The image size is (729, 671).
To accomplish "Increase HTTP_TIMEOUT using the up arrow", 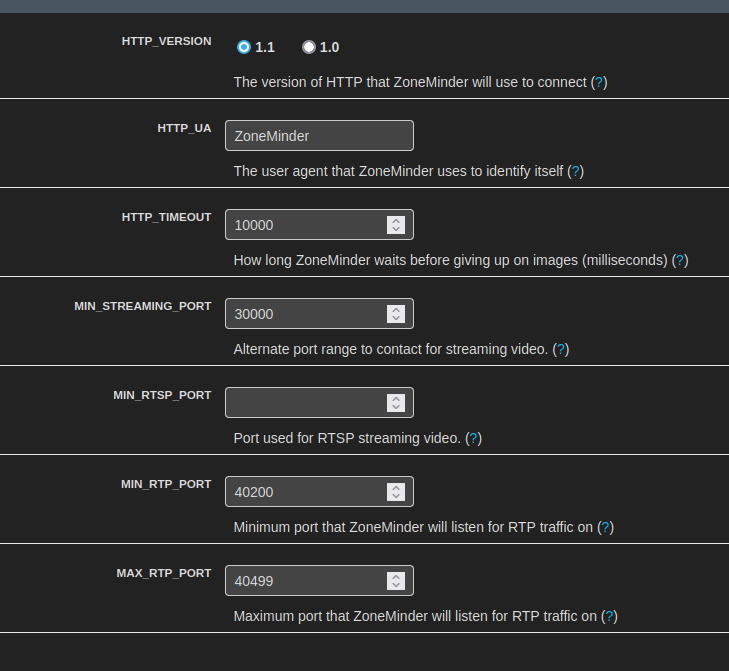I will 396,220.
